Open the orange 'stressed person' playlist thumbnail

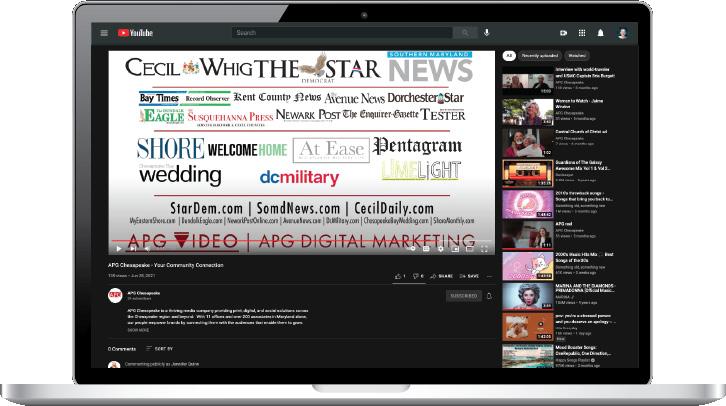click(528, 327)
